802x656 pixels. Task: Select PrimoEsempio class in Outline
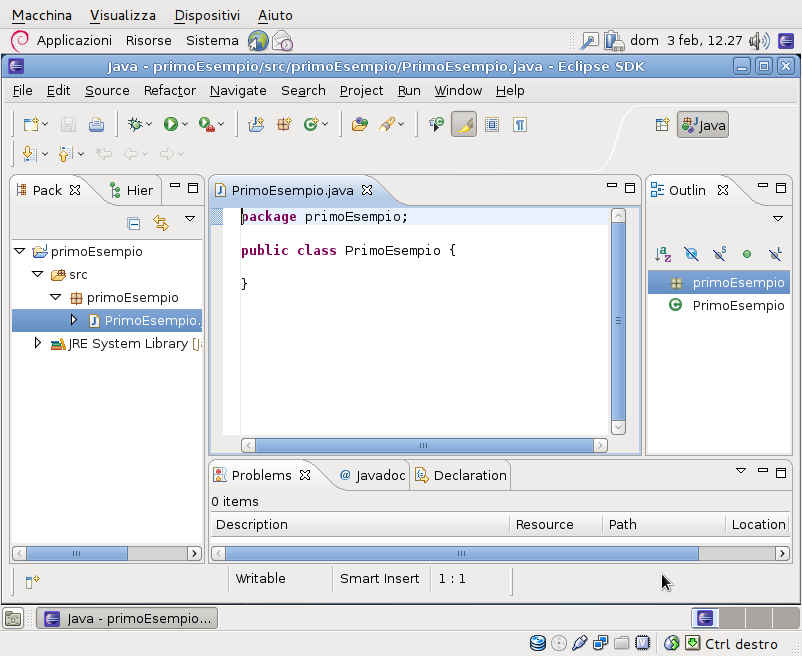[726, 305]
